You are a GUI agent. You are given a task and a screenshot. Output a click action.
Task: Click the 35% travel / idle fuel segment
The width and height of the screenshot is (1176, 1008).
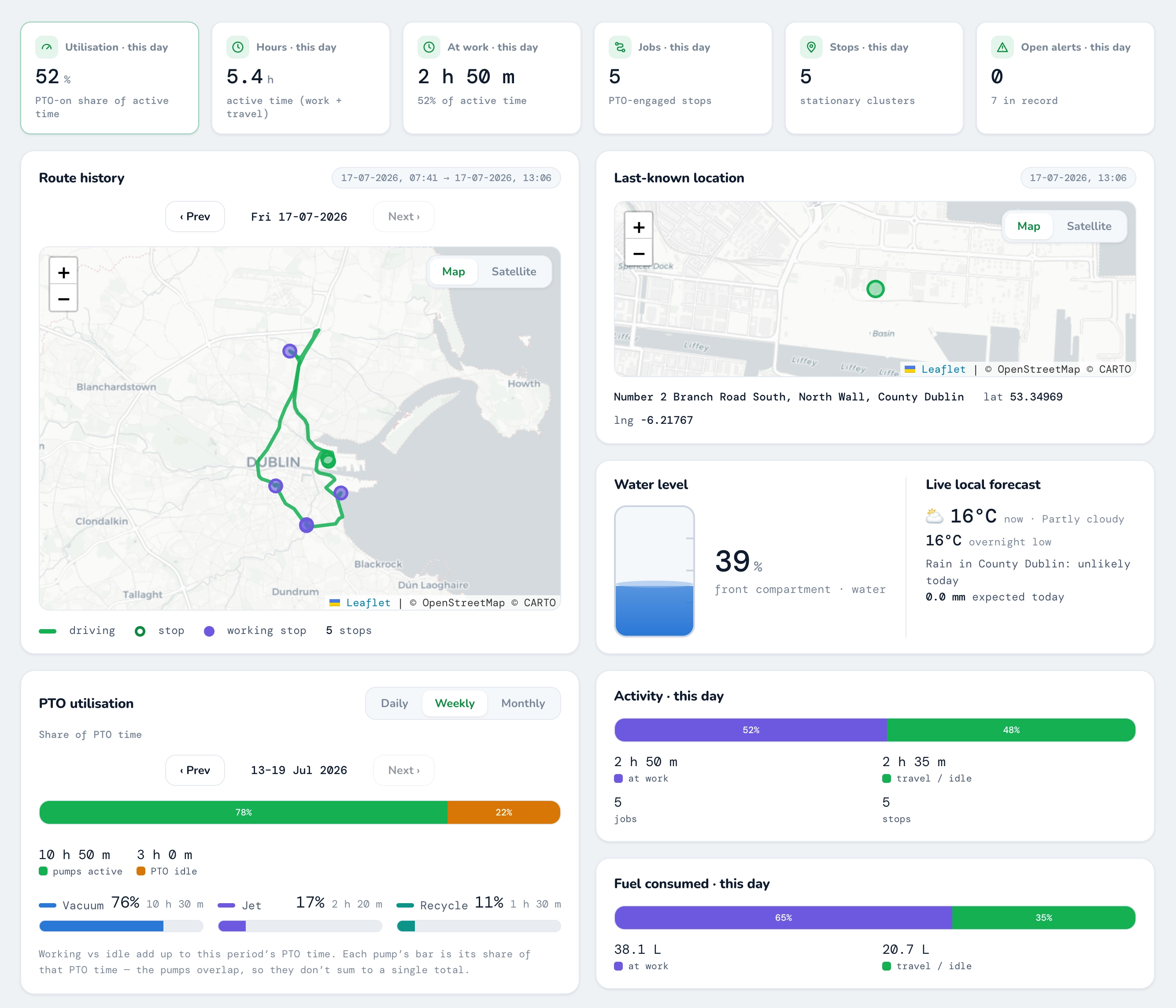1044,918
